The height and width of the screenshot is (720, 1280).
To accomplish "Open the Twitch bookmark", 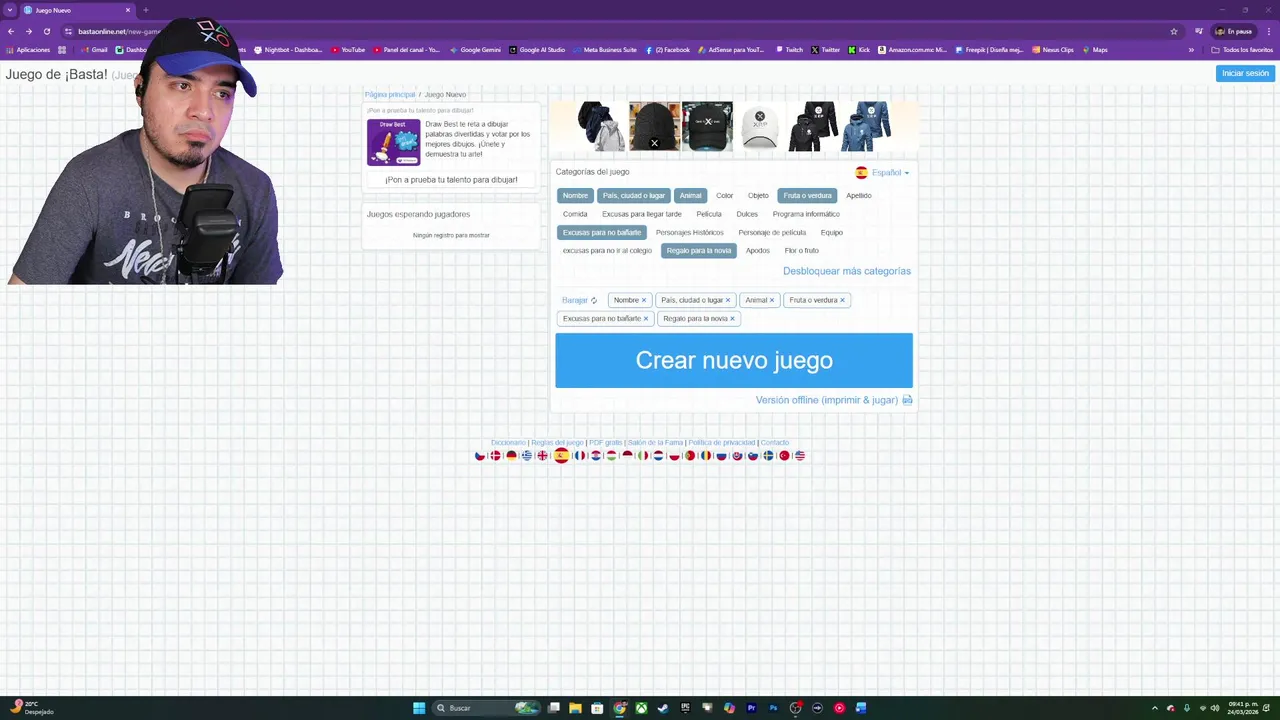I will [789, 50].
